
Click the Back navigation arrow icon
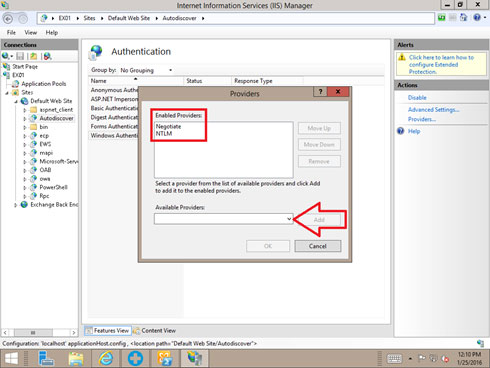point(8,19)
